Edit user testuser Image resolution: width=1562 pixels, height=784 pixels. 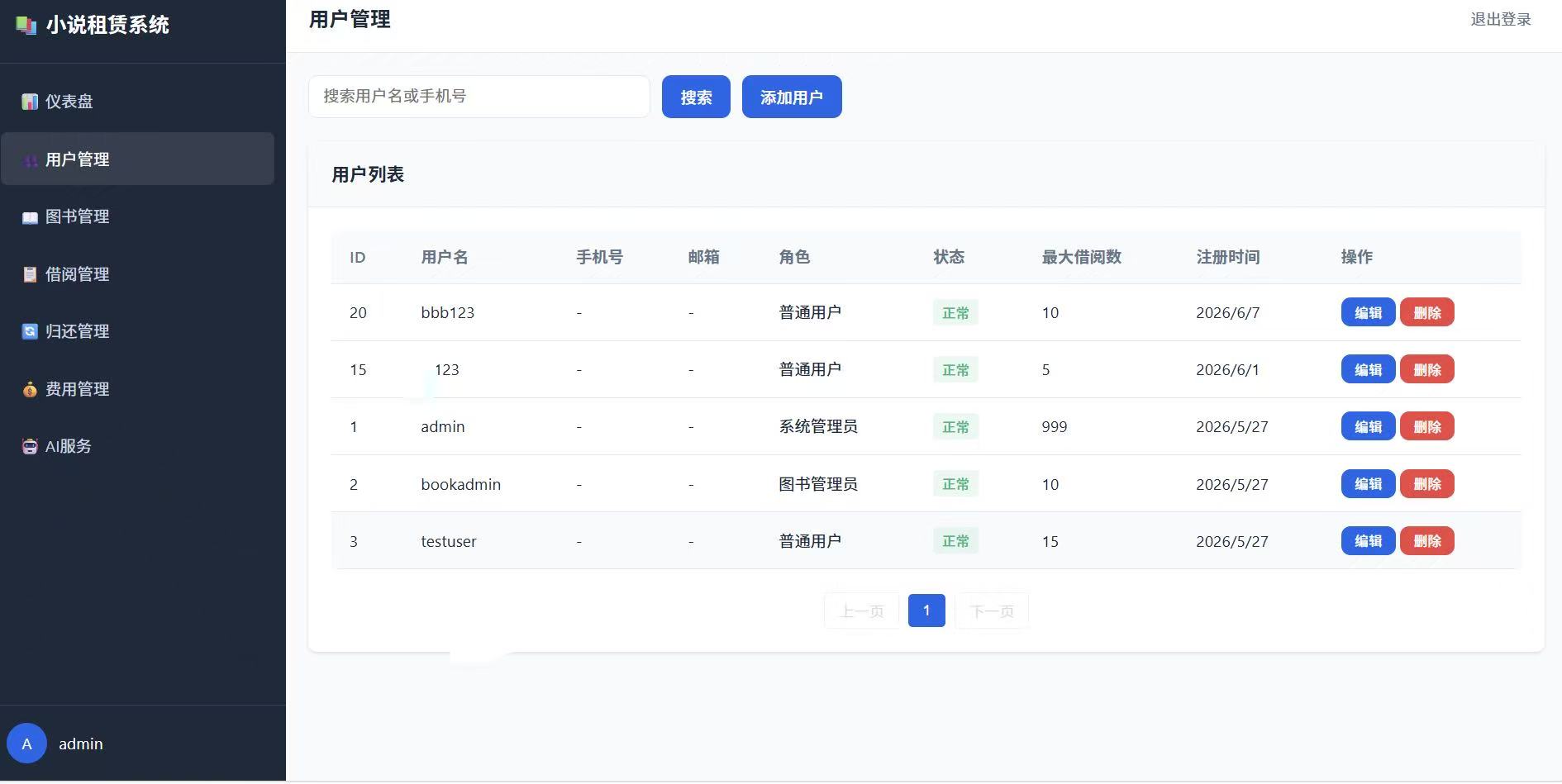click(x=1368, y=540)
